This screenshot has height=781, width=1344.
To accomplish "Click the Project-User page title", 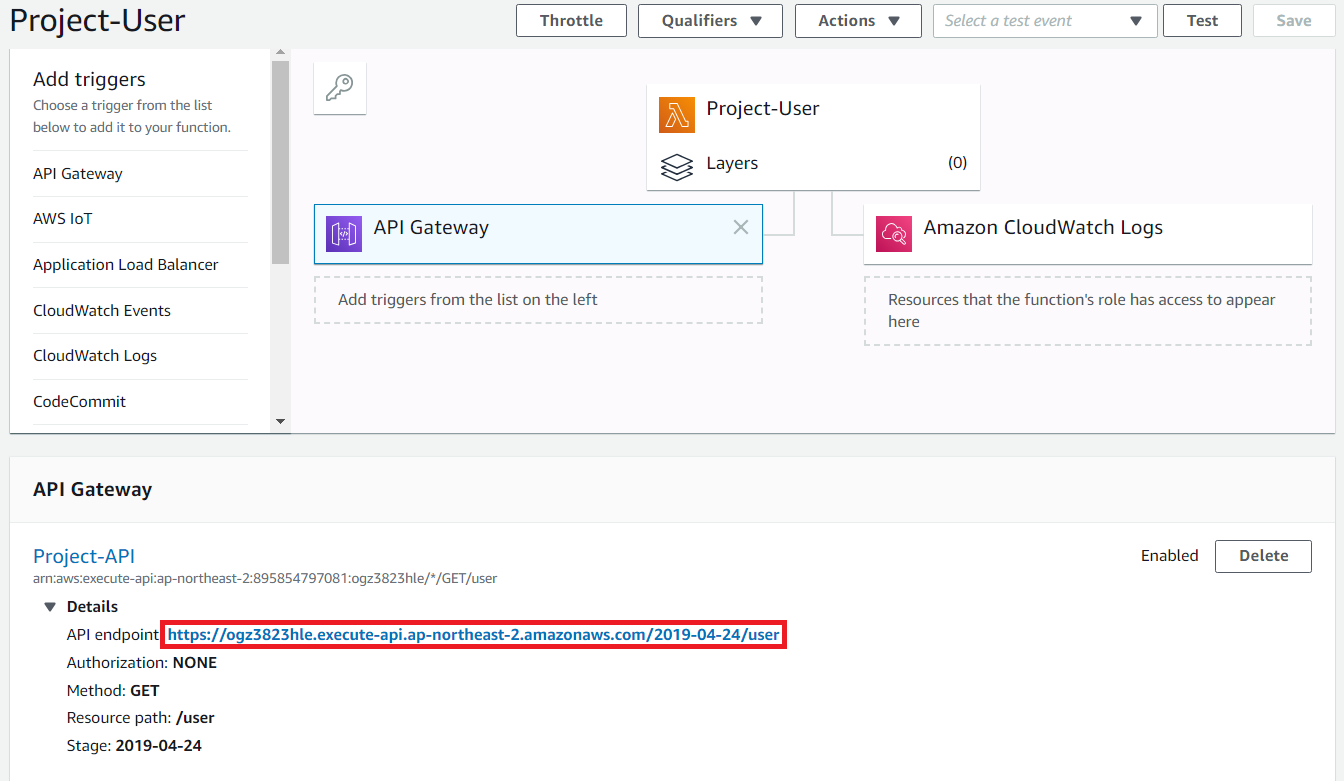I will [97, 21].
